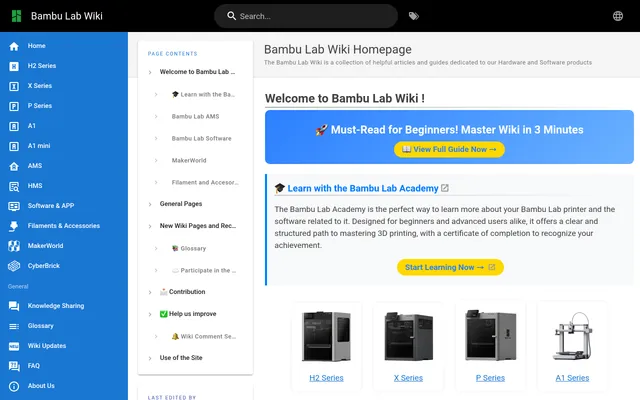Click the Home house icon in sidebar

(x=14, y=46)
